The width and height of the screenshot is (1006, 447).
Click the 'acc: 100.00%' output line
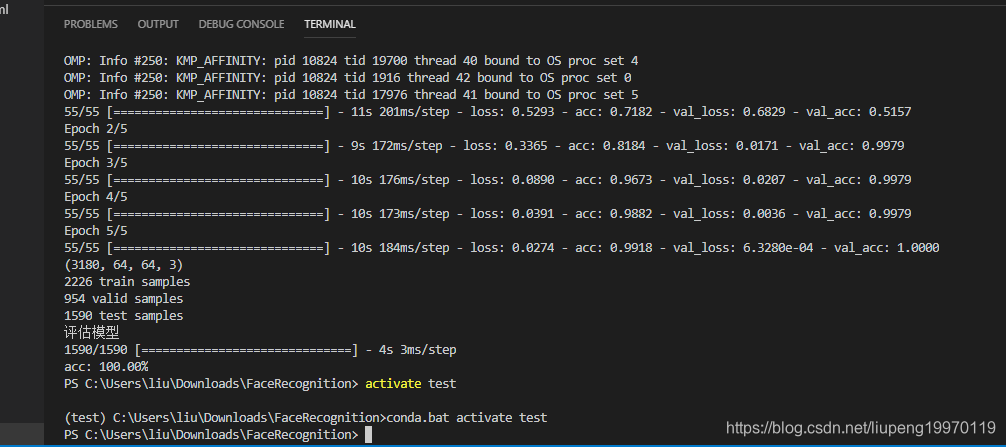[x=107, y=367]
